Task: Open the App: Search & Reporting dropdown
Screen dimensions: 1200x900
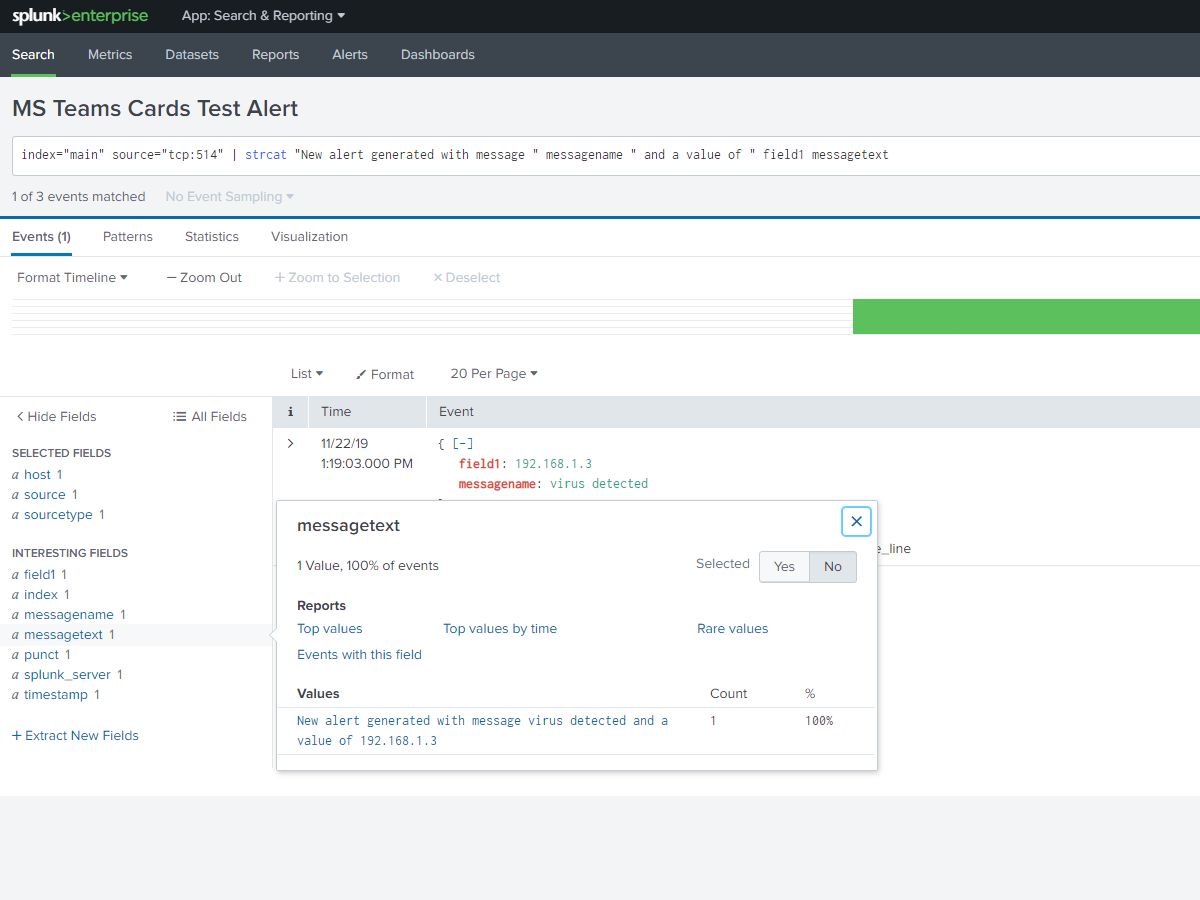Action: pos(263,16)
